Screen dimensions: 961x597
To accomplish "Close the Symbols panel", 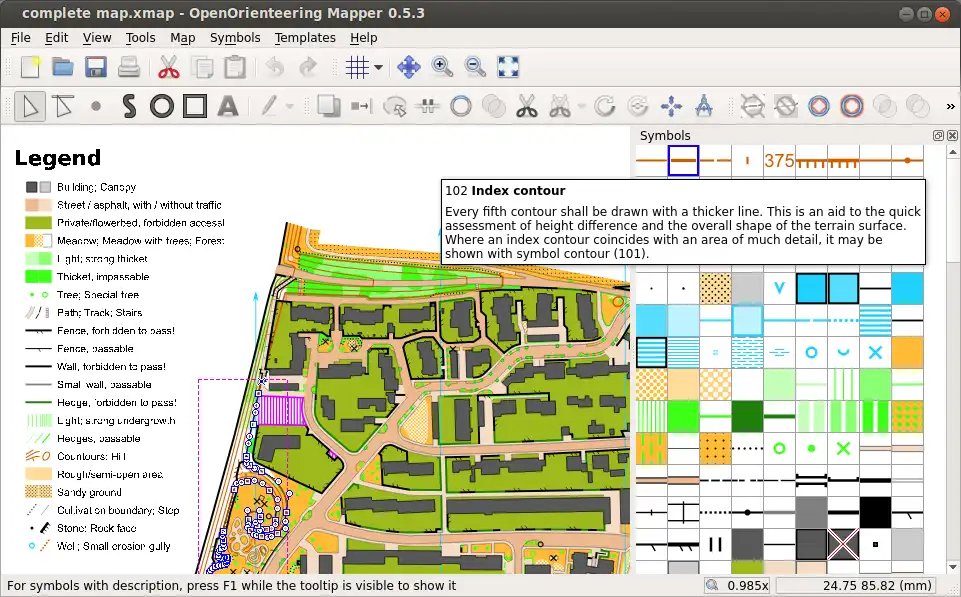I will tap(951, 135).
